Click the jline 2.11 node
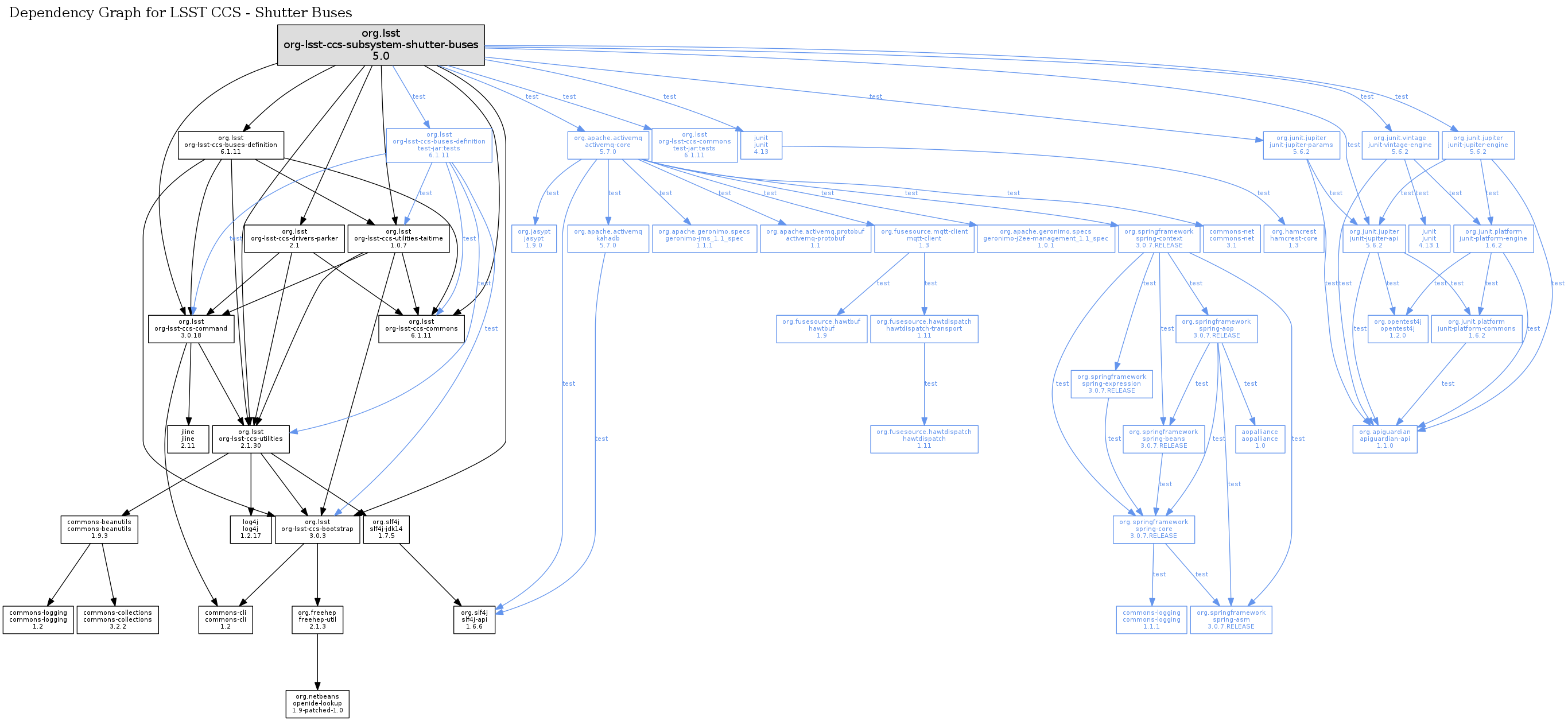1568x721 pixels. (x=188, y=439)
